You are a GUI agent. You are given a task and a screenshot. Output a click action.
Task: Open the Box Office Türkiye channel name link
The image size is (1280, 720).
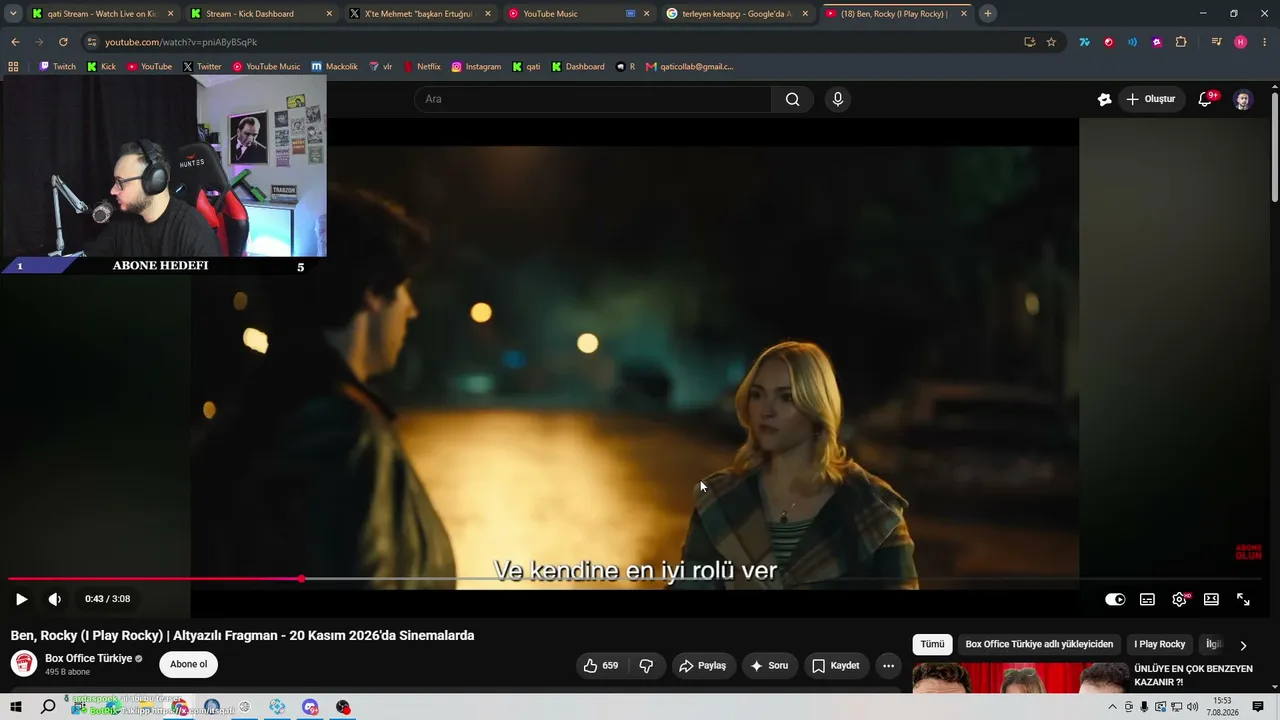89,659
